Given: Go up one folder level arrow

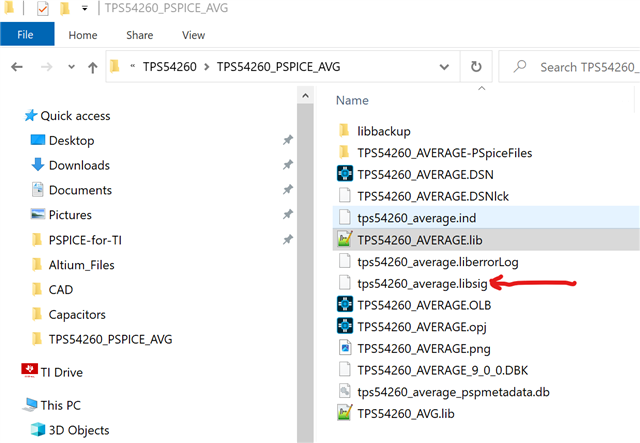Looking at the screenshot, I should (x=93, y=67).
